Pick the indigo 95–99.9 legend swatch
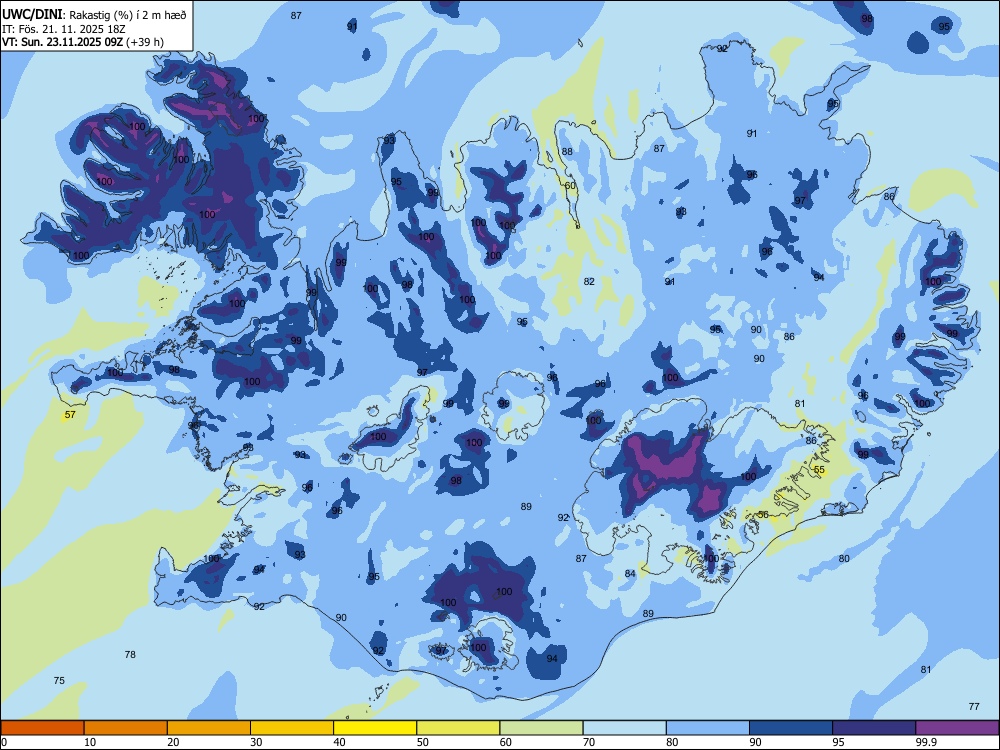 pyautogui.click(x=874, y=728)
